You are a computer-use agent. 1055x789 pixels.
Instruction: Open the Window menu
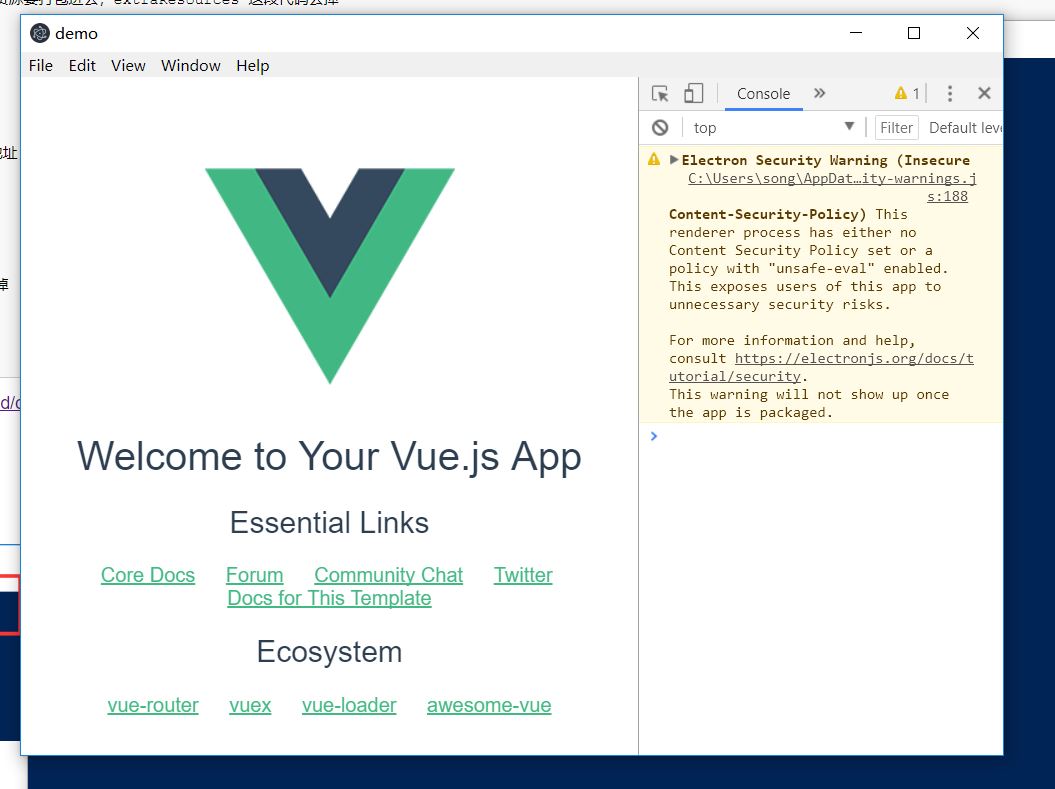(x=190, y=65)
